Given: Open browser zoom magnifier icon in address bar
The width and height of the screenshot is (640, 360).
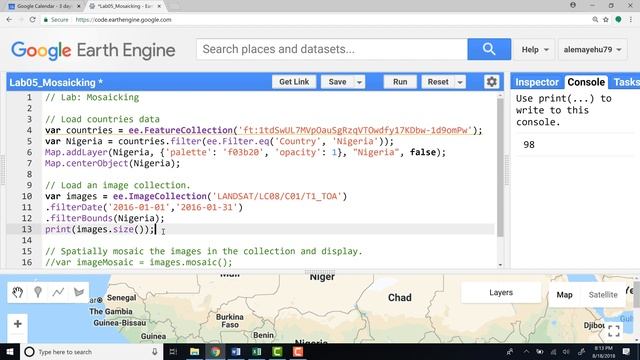Looking at the screenshot, I should coord(595,20).
